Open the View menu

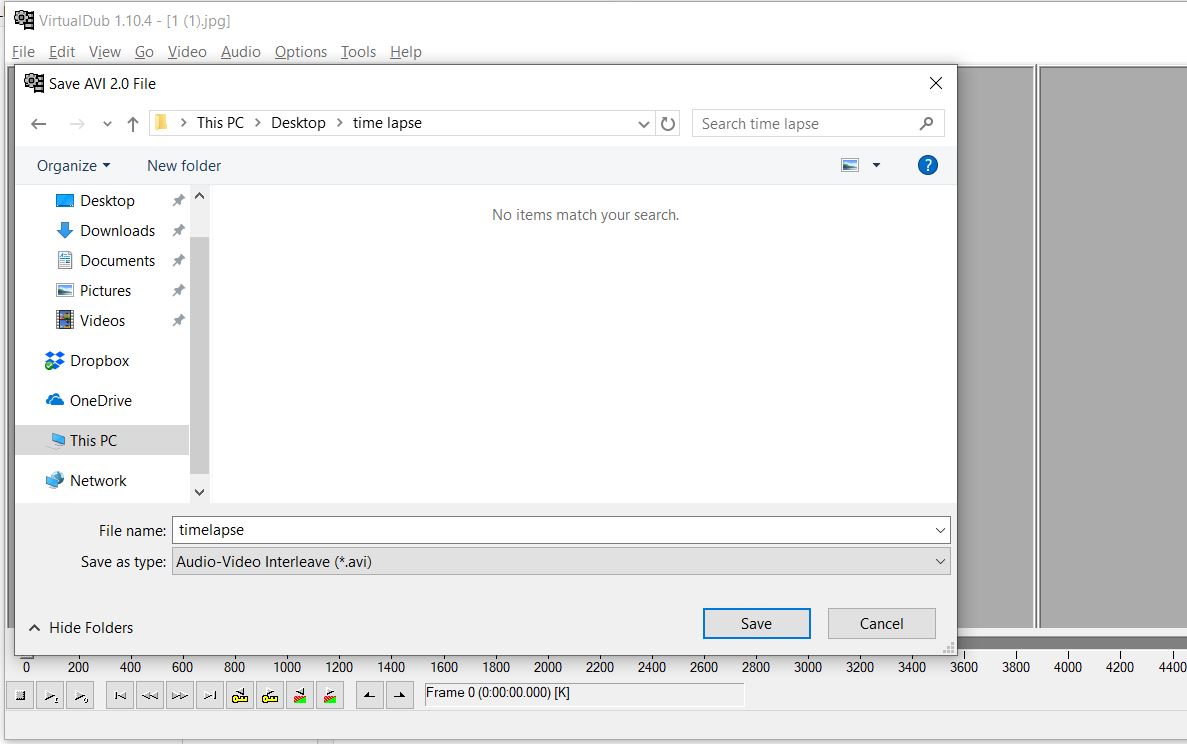104,51
